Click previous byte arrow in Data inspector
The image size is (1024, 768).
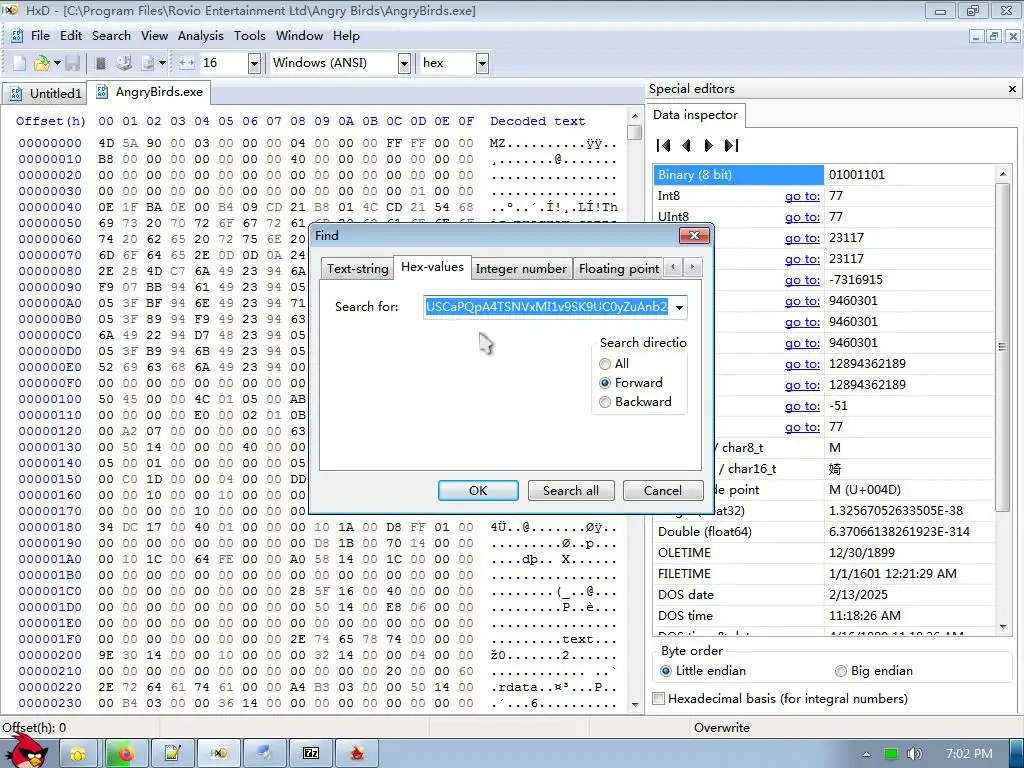686,145
